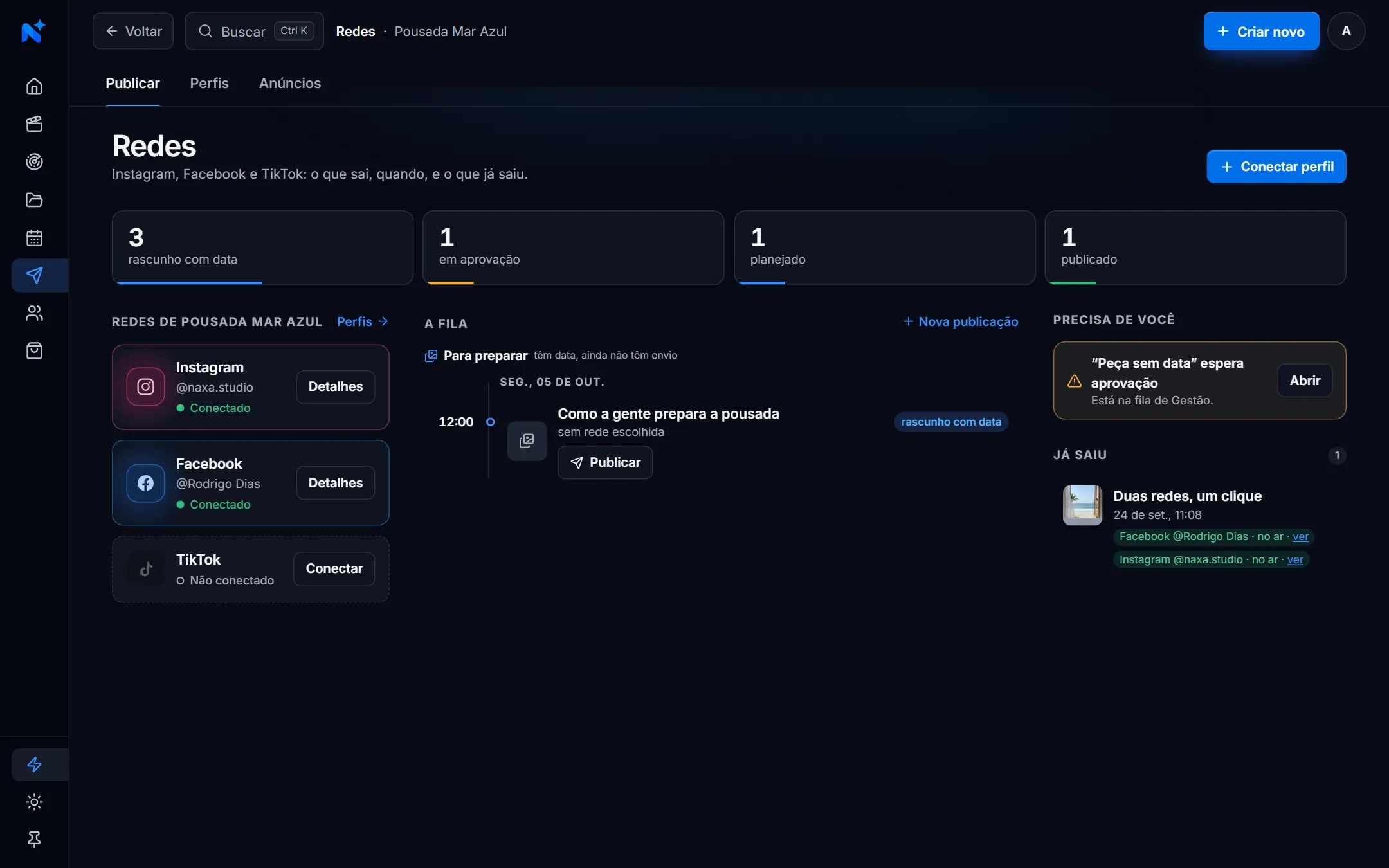Open the calendar icon in sidebar
Image resolution: width=1389 pixels, height=868 pixels.
click(34, 238)
